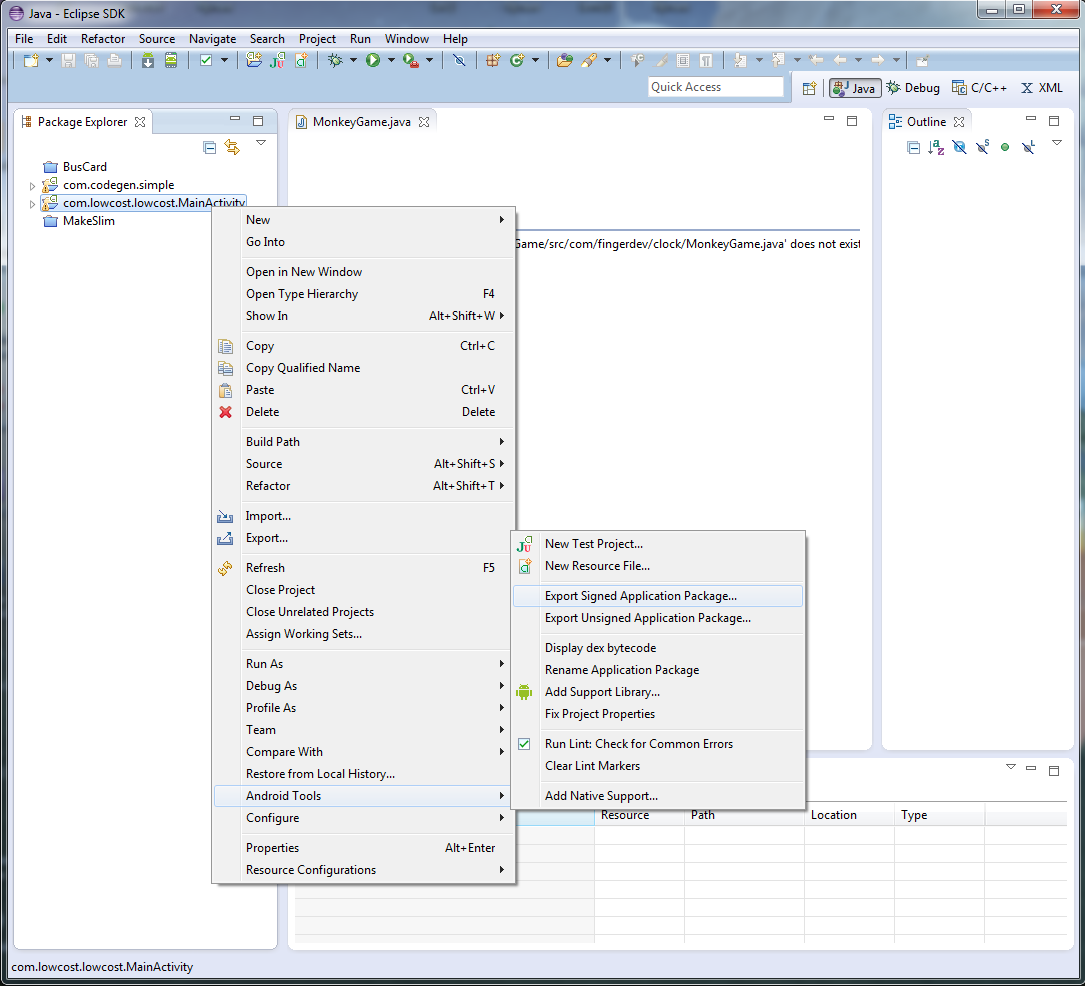Screen dimensions: 1085x986
Task: Click the Open Perspective icon
Action: coord(810,88)
